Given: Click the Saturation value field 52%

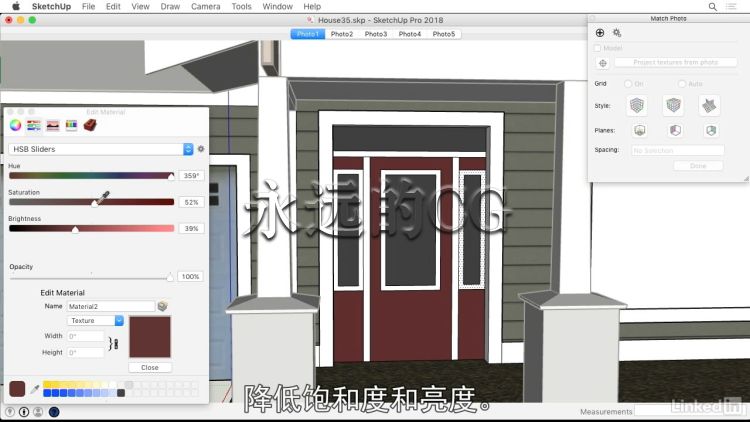Looking at the screenshot, I should click(x=191, y=202).
